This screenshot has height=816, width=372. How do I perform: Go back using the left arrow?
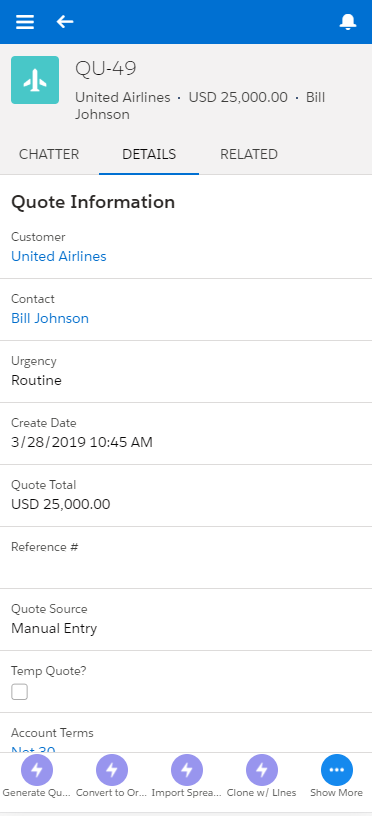[65, 22]
